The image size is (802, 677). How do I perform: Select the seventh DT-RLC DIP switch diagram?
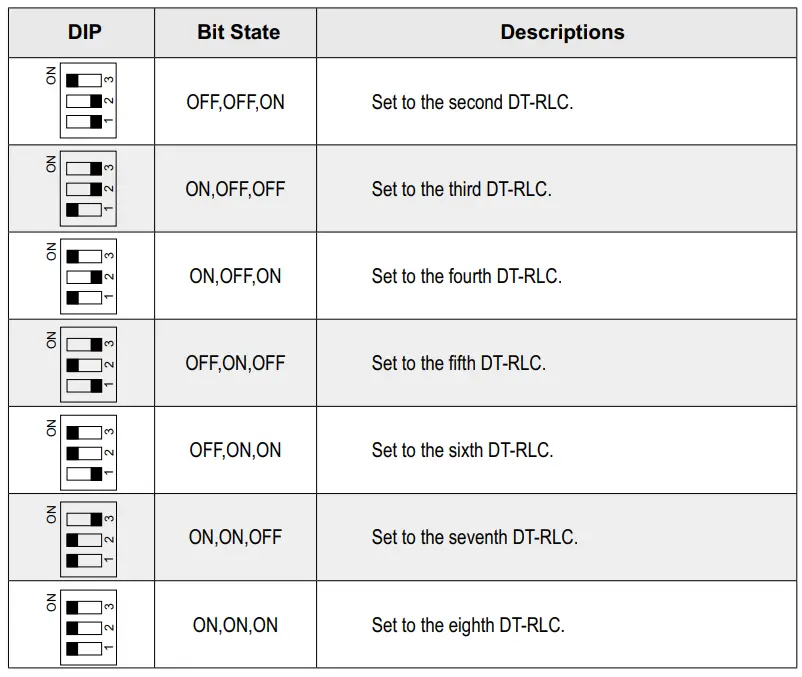88,538
